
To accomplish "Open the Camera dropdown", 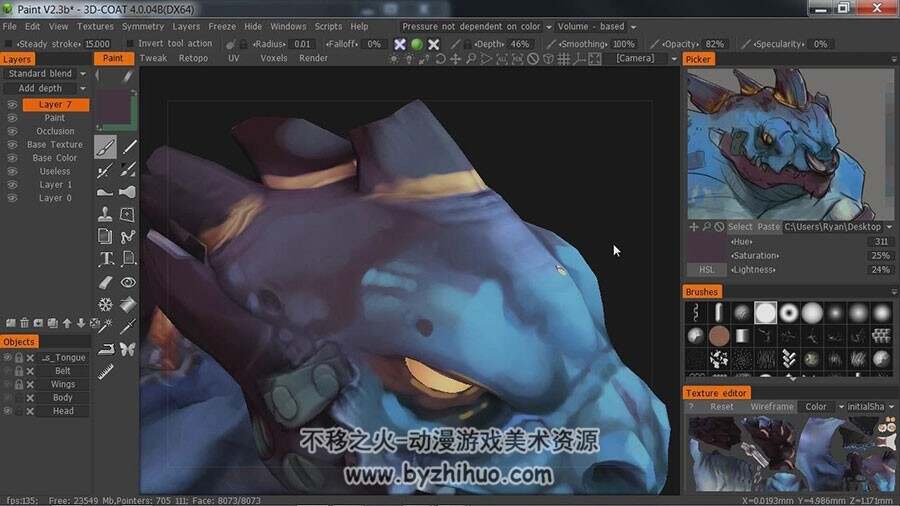I will 674,59.
